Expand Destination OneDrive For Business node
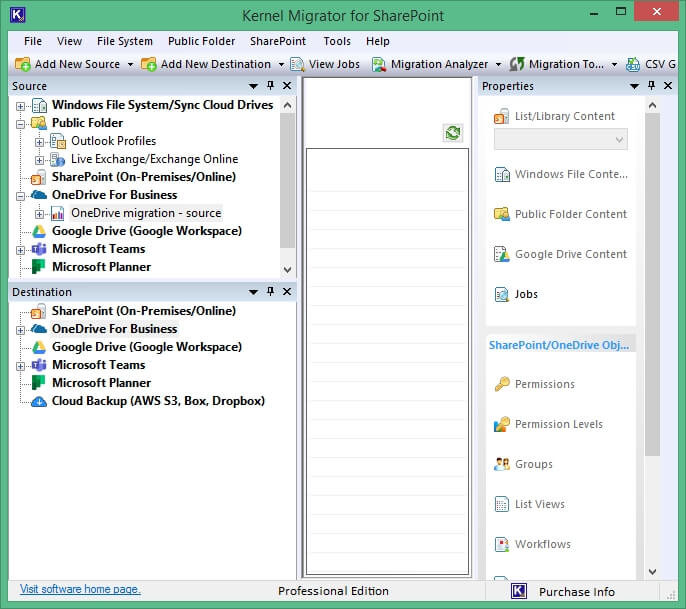This screenshot has height=609, width=686. [x=20, y=330]
